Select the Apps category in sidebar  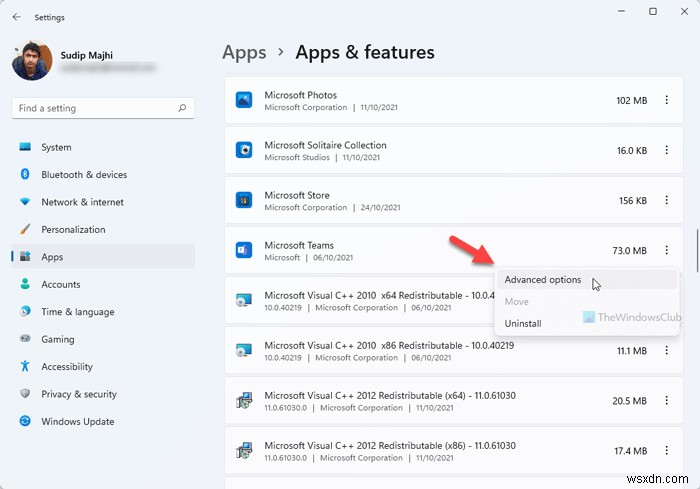coord(103,256)
